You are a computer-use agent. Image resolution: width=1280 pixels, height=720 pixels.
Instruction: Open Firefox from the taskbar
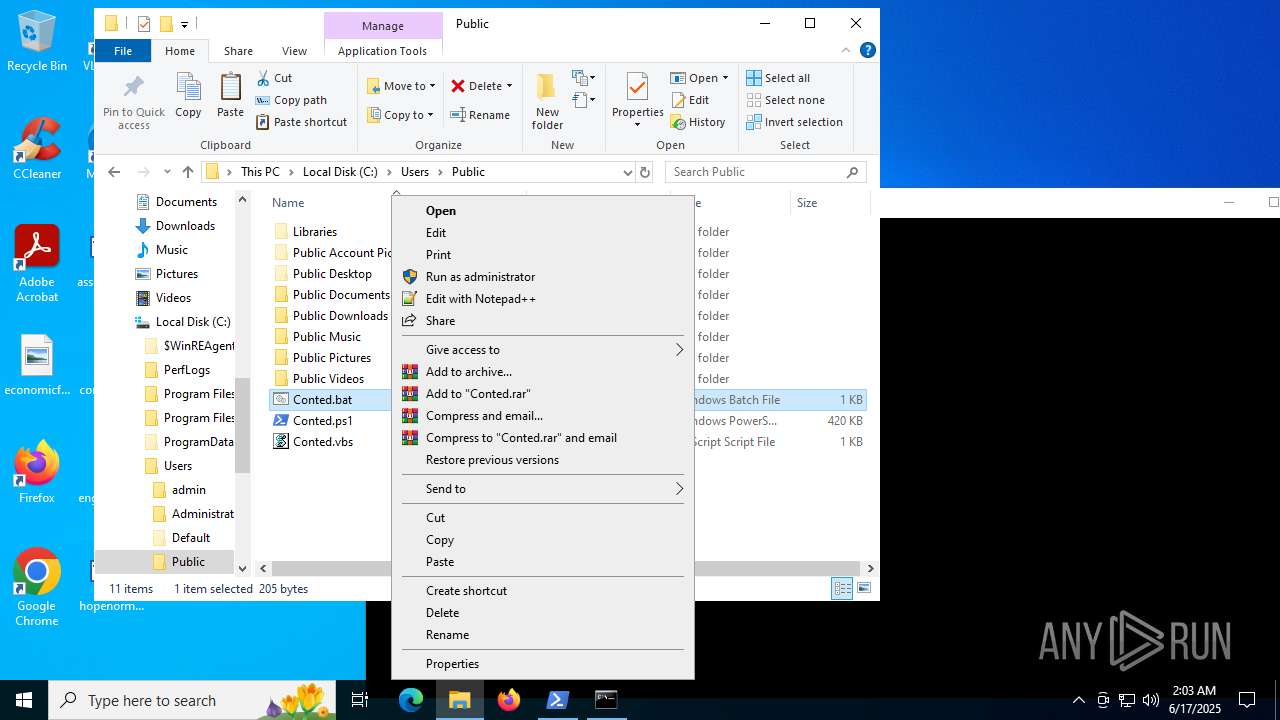pyautogui.click(x=509, y=700)
